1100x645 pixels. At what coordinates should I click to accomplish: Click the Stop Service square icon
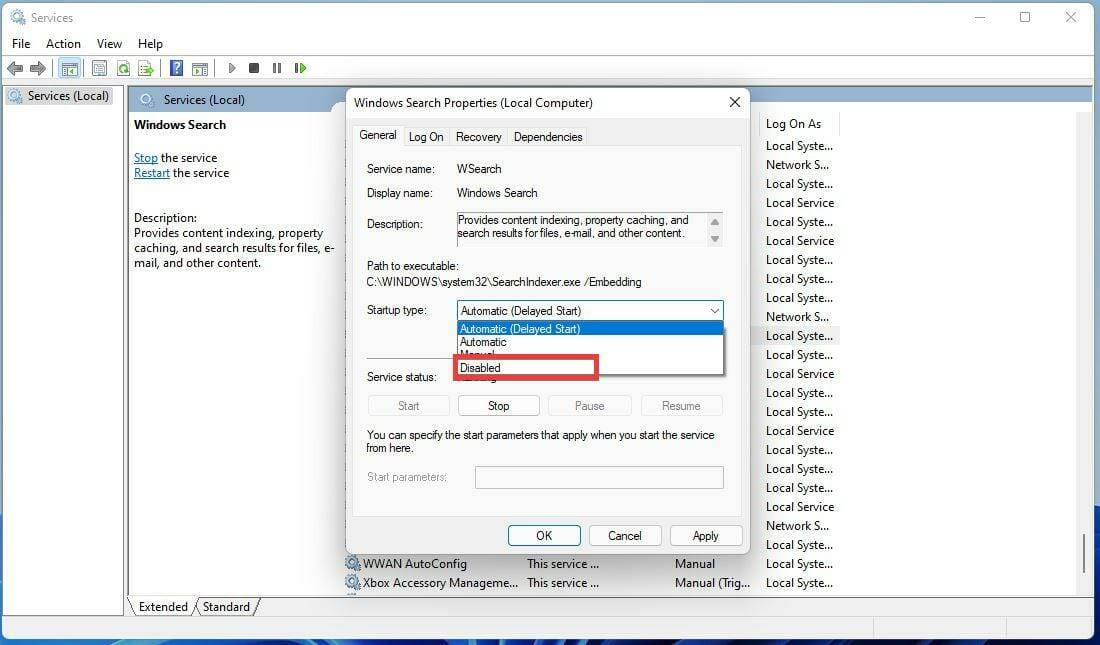pyautogui.click(x=255, y=68)
